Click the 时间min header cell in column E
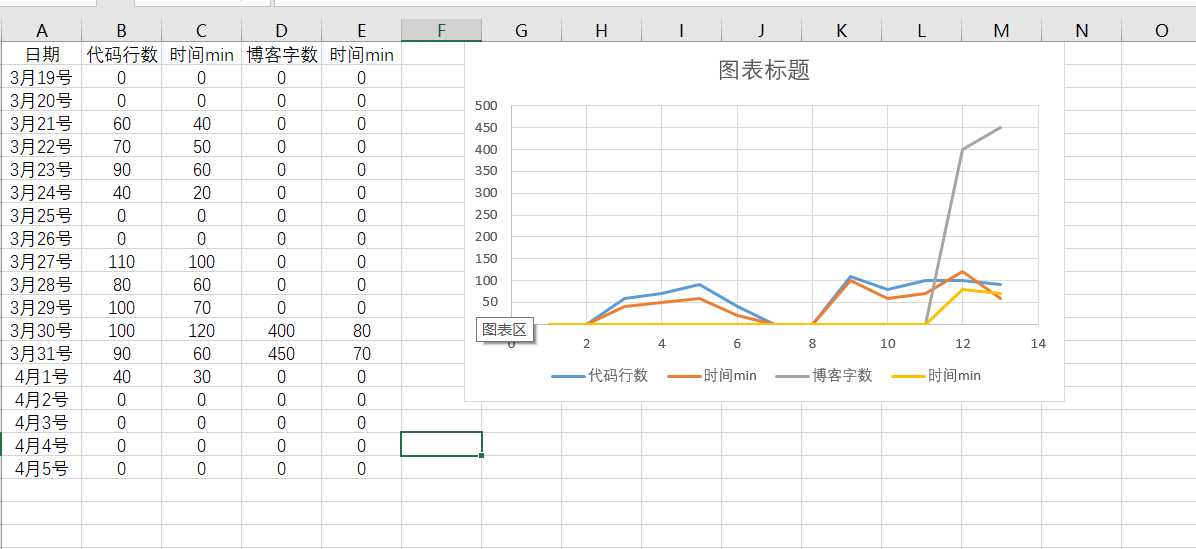 [x=362, y=54]
